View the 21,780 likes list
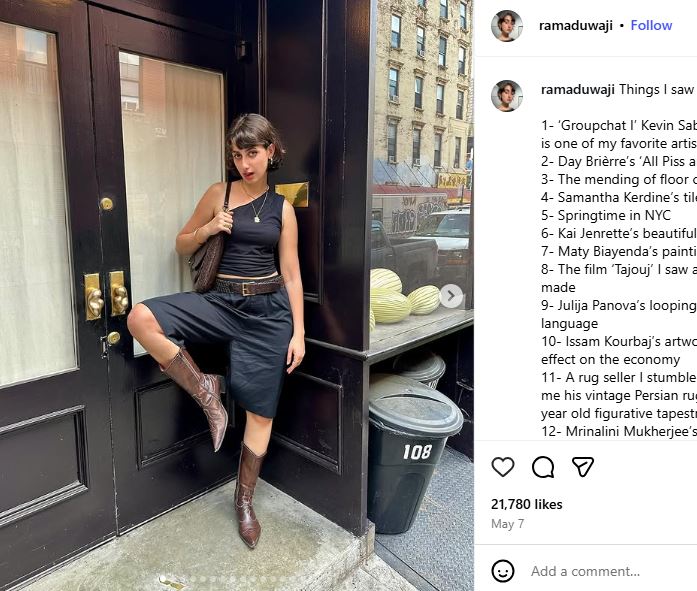This screenshot has width=697, height=591. pyautogui.click(x=527, y=504)
